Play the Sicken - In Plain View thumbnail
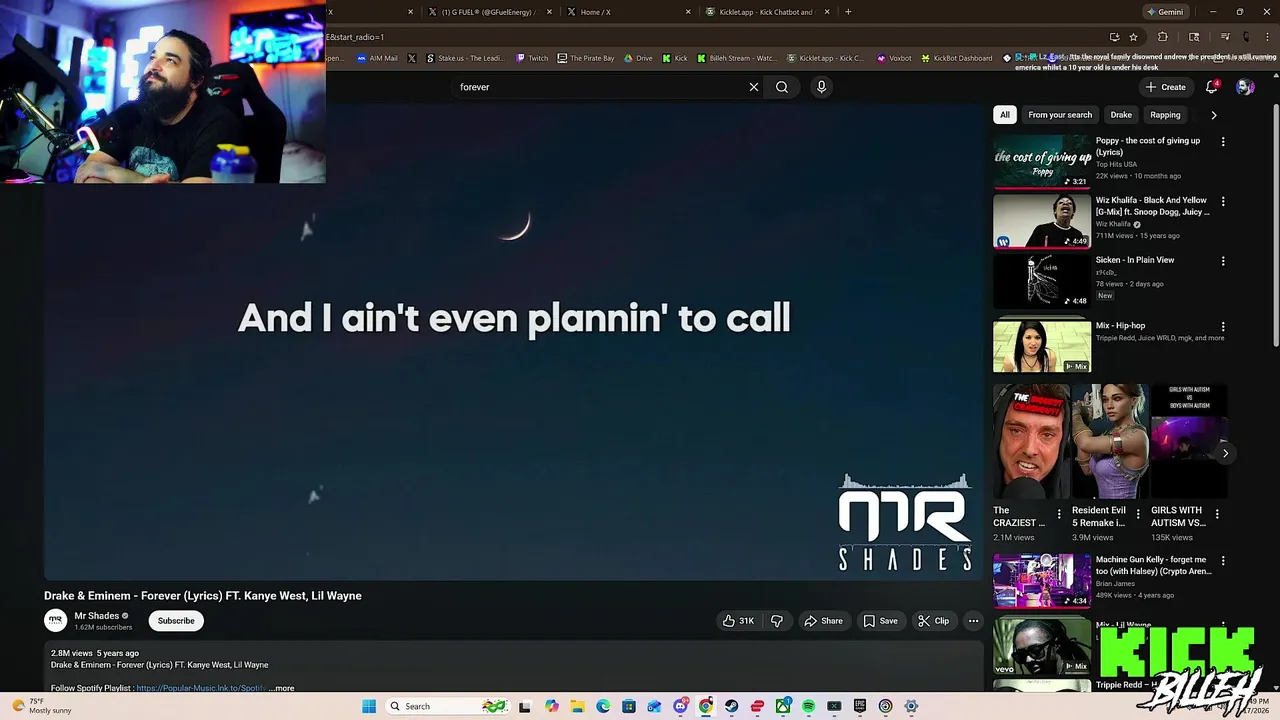Viewport: 1280px width, 720px height. 1042,280
